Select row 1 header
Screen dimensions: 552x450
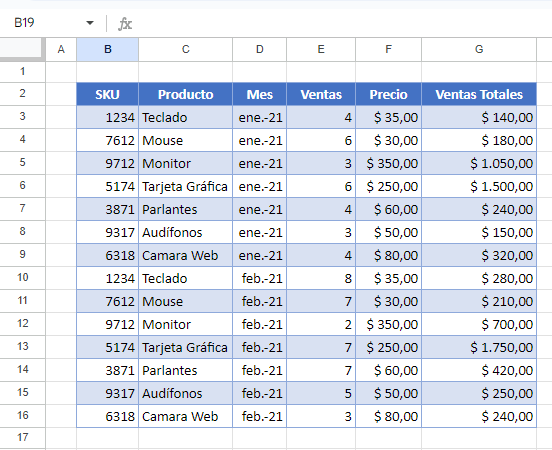click(x=23, y=72)
